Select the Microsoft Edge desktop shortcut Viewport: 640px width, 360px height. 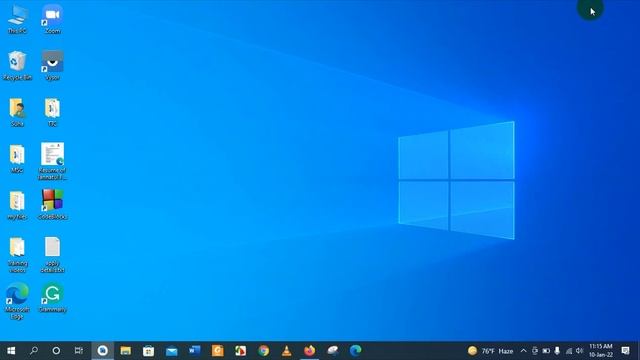[x=17, y=301]
